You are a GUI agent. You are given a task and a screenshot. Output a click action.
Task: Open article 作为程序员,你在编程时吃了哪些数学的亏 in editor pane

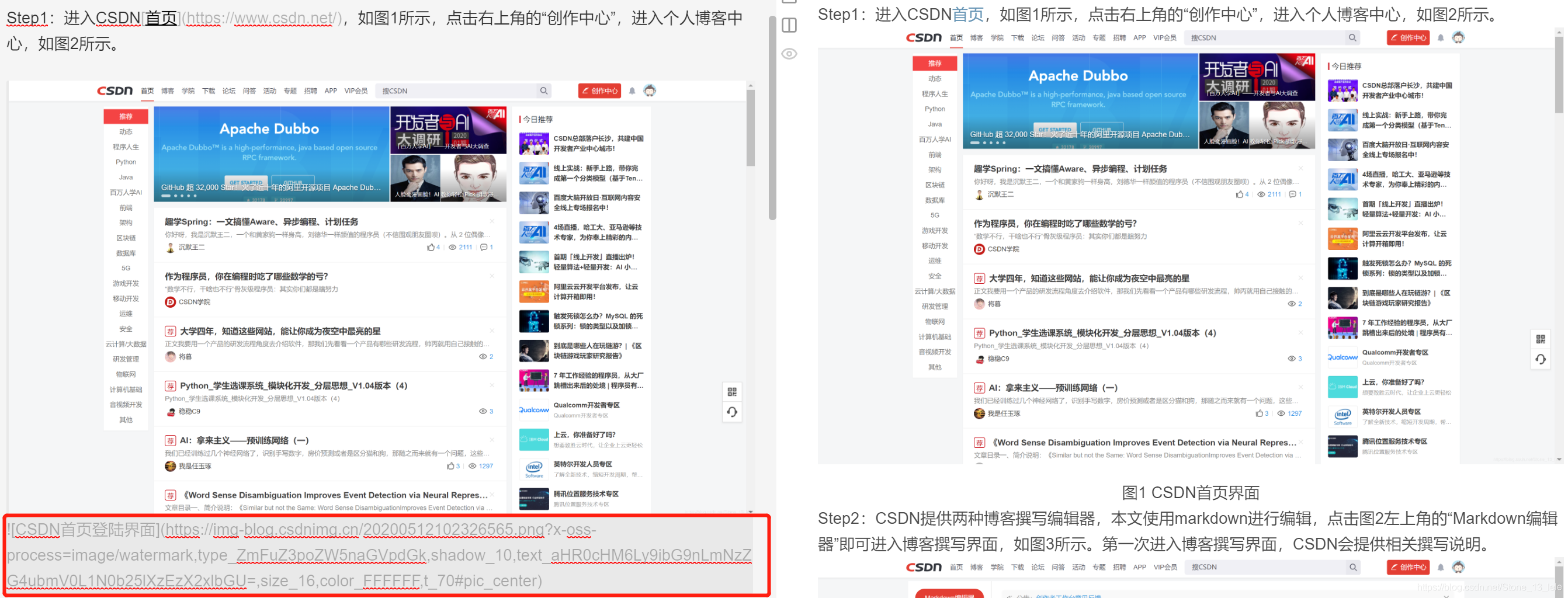coord(246,276)
